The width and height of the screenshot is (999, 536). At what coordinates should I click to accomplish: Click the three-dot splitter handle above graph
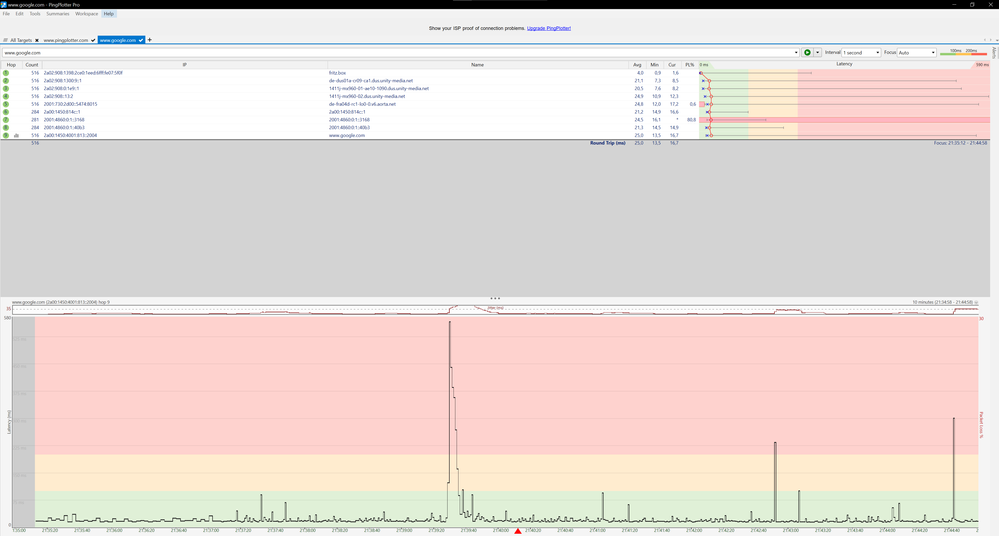[x=495, y=298]
